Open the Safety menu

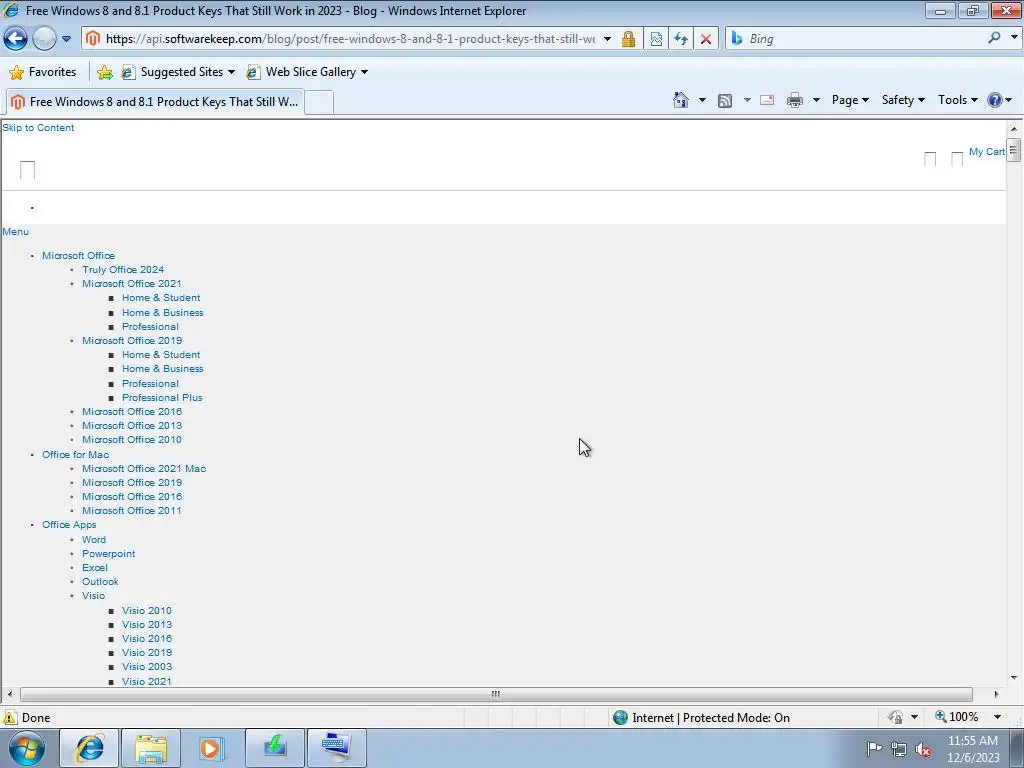click(903, 100)
